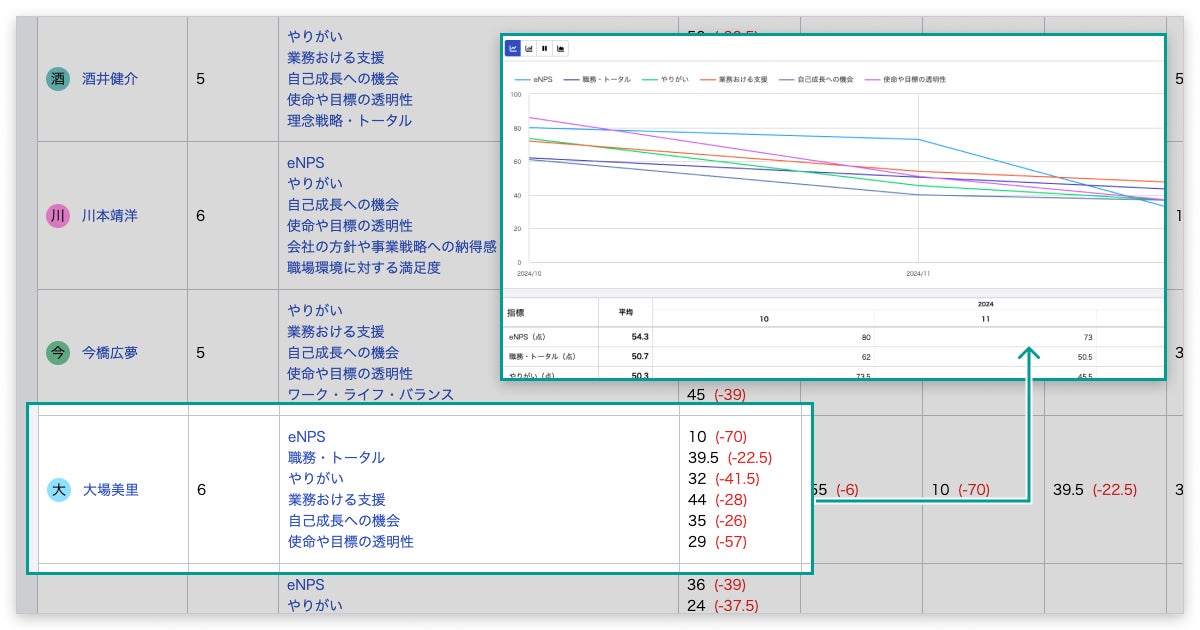Open 業務おける支援 in 今橋広夢's row
The height and width of the screenshot is (630, 1200).
(336, 331)
